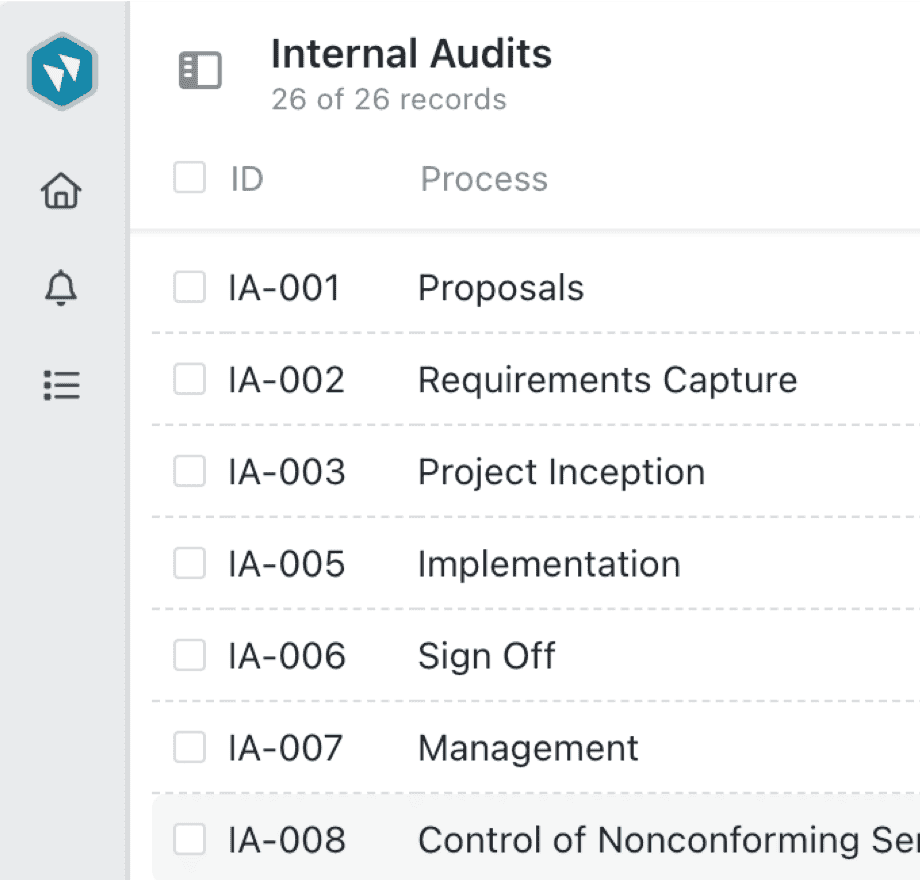Select the Project Inception process cell

coord(562,473)
